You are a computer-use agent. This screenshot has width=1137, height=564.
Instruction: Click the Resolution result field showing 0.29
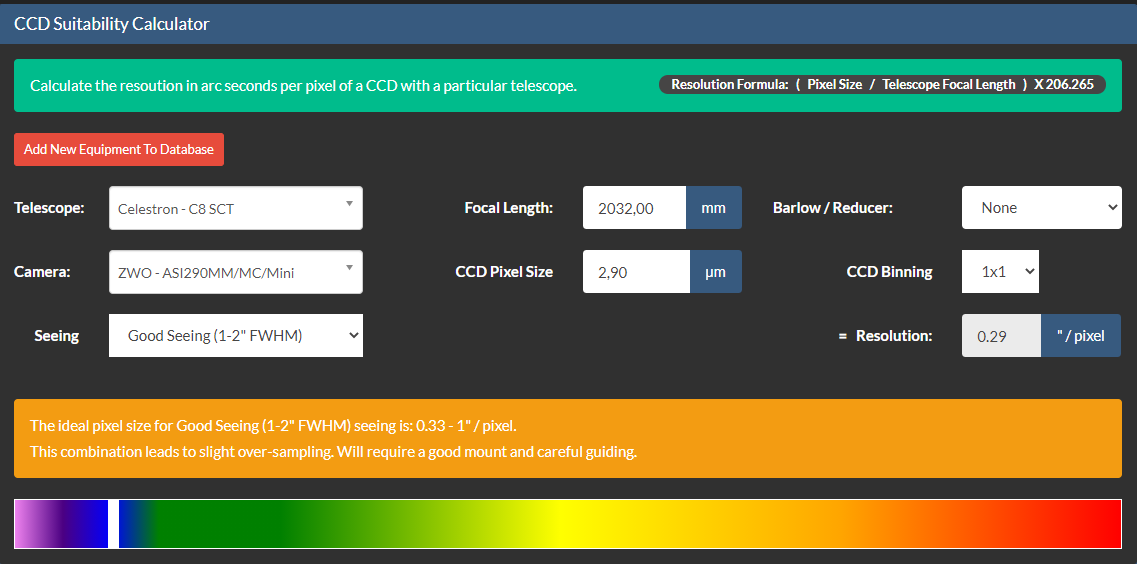[1001, 336]
